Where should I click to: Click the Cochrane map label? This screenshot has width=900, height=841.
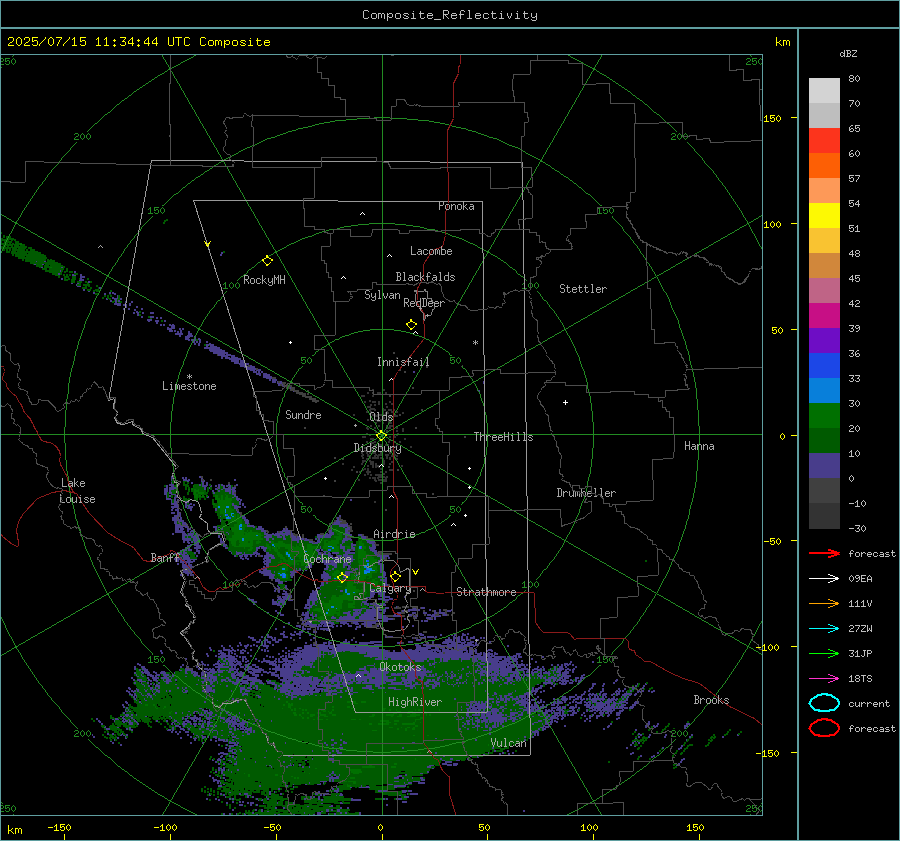coord(327,559)
